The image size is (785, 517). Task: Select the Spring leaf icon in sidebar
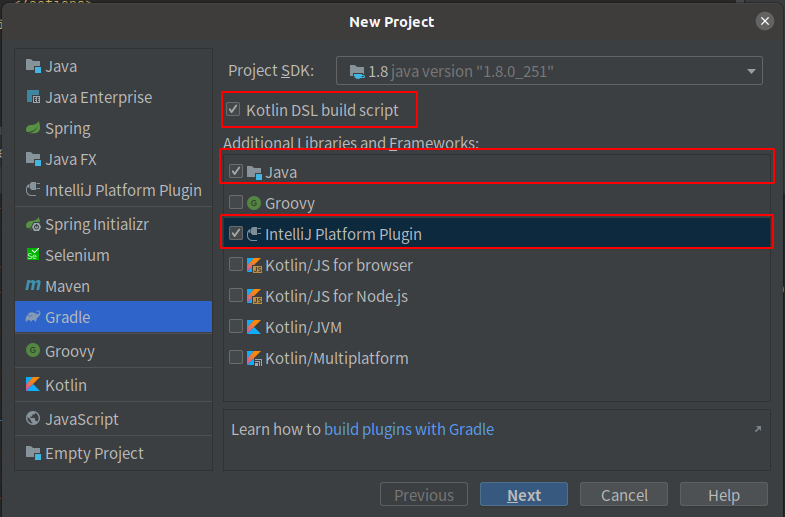click(x=33, y=128)
